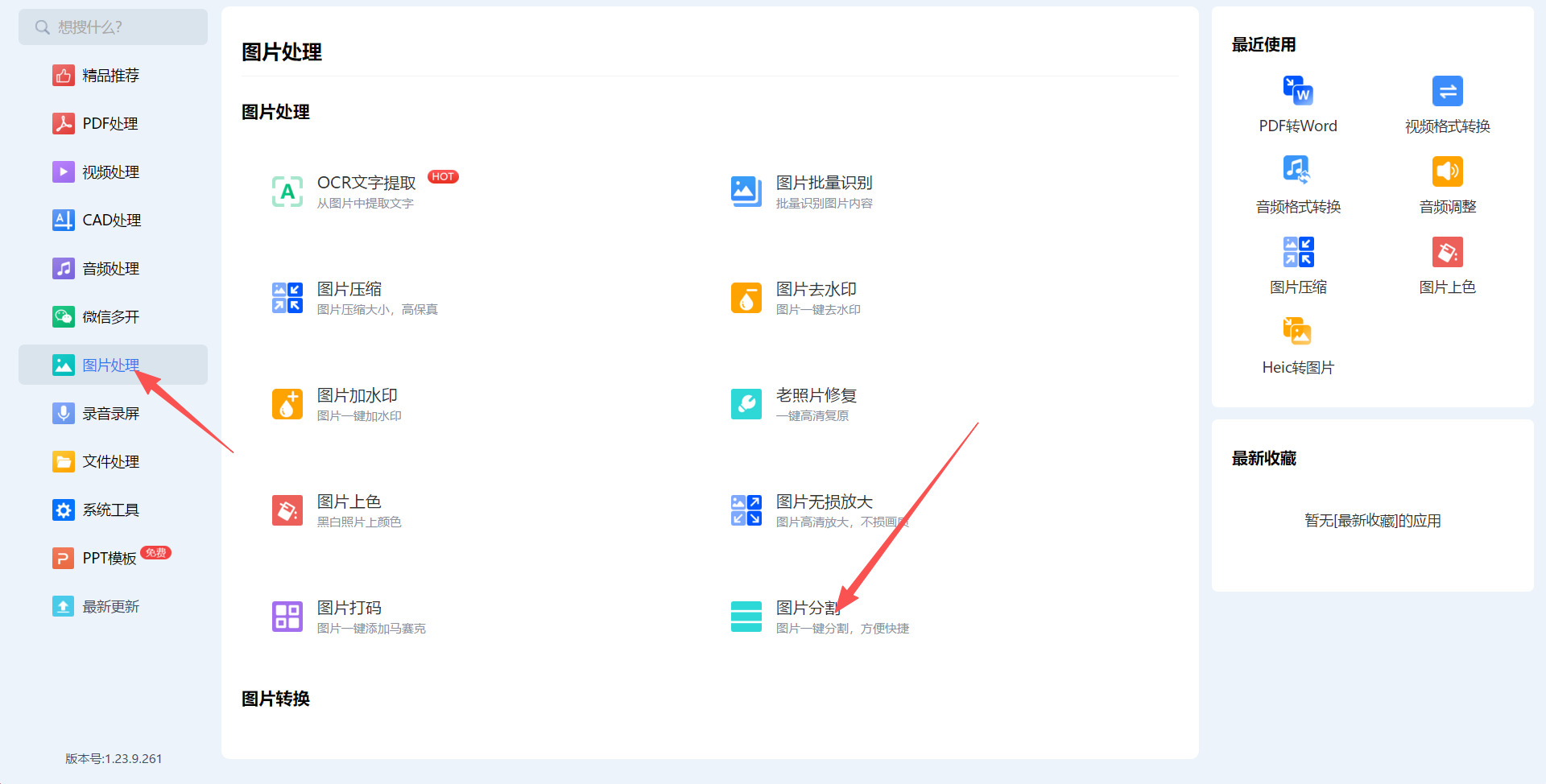This screenshot has height=784, width=1546.
Task: Select 图片处理 sidebar label
Action: tap(111, 365)
